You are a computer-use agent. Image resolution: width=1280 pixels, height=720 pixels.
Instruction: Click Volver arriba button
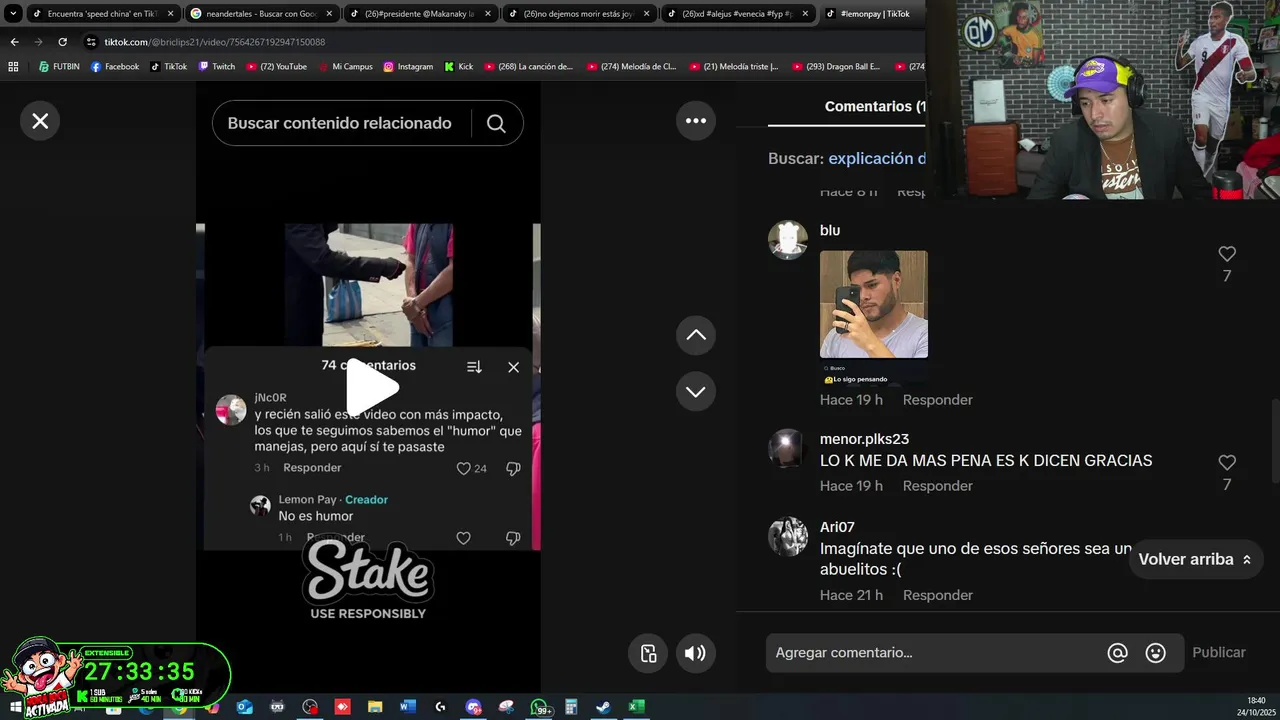click(1195, 559)
